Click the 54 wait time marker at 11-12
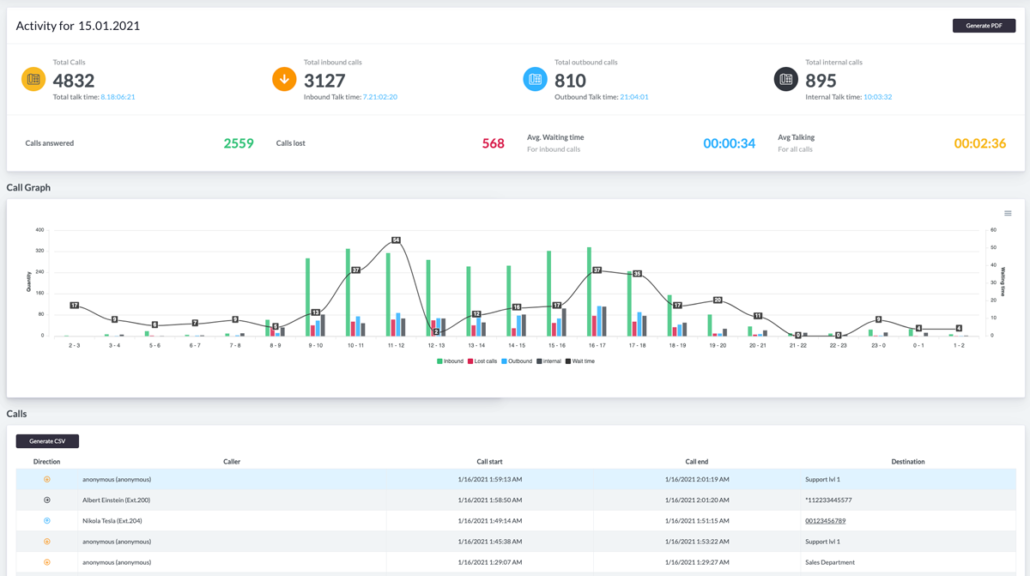 coord(395,240)
